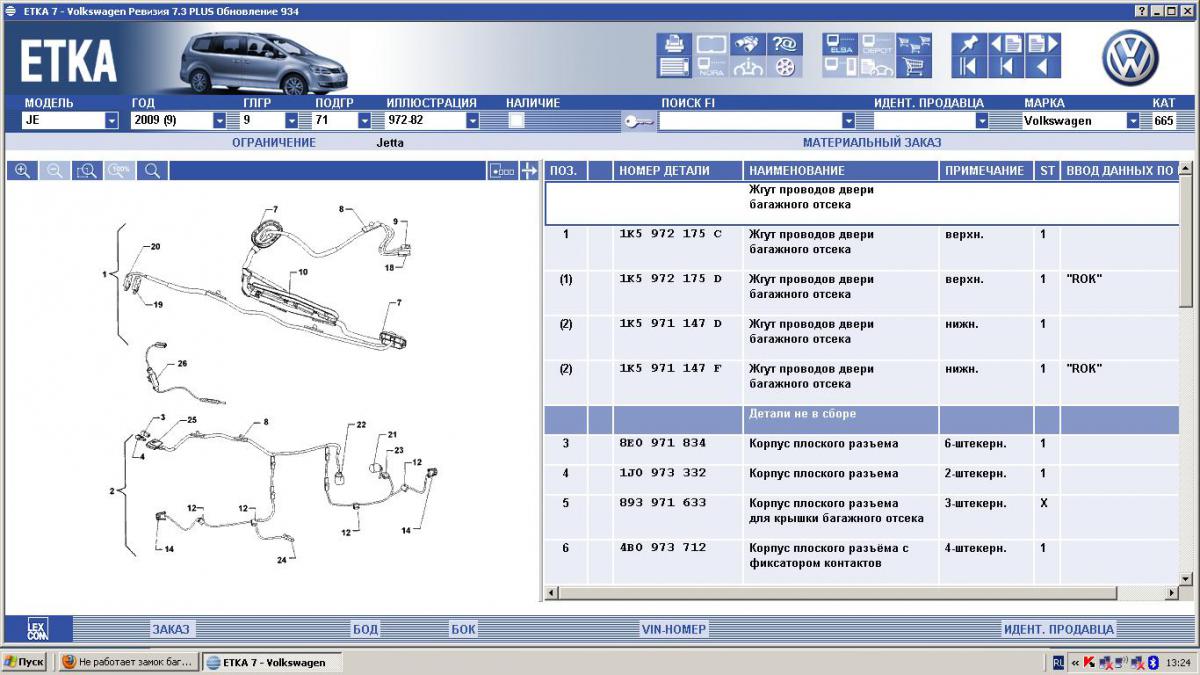Click the single shopping cart icon
This screenshot has width=1200, height=675.
(913, 67)
